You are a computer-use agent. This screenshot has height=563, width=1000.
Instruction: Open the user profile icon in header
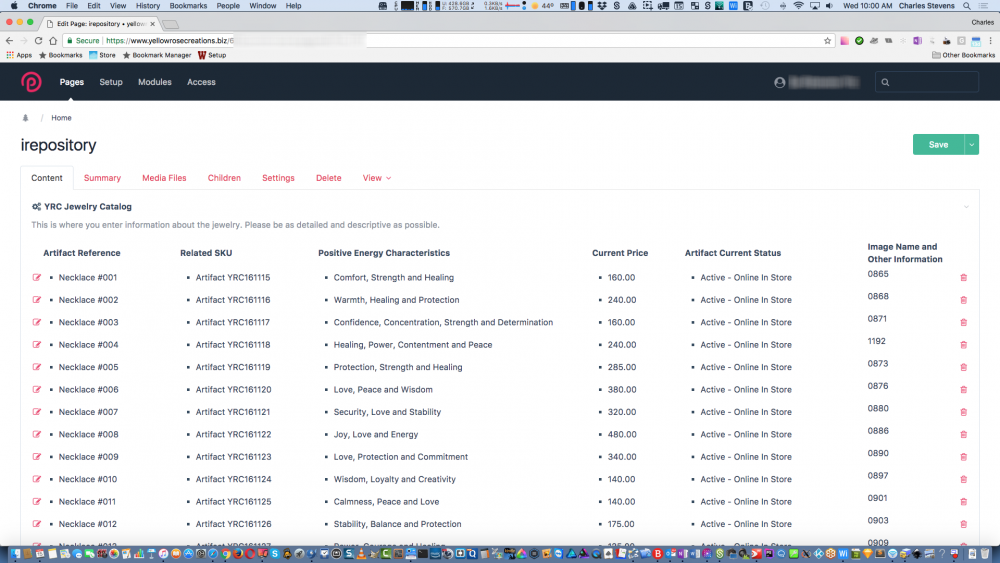(780, 82)
